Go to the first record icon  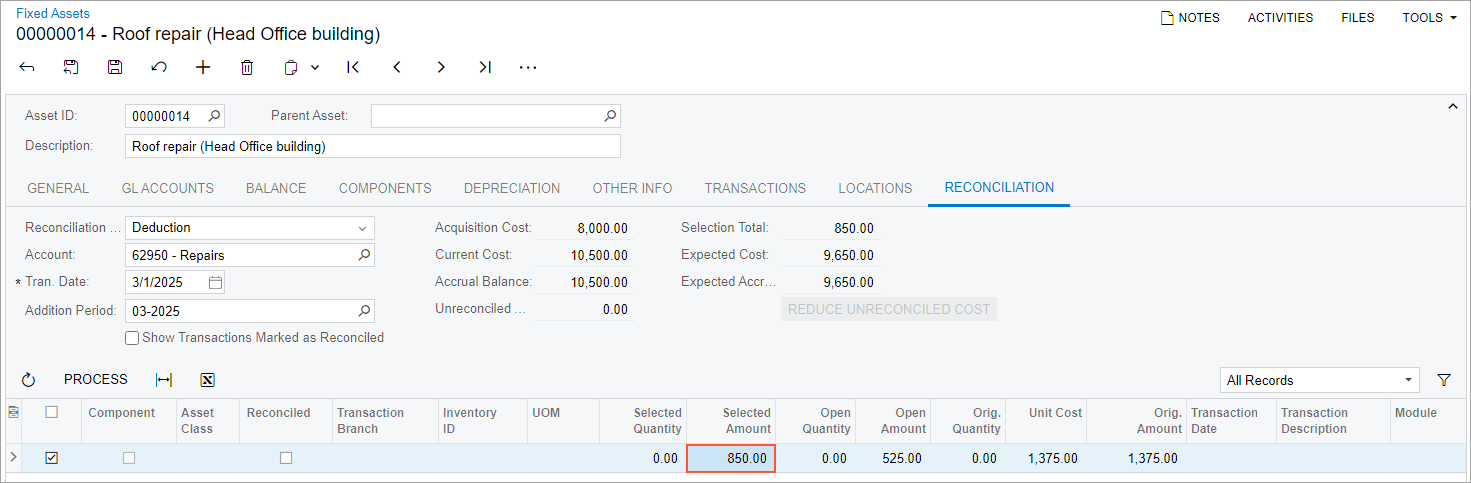(353, 67)
